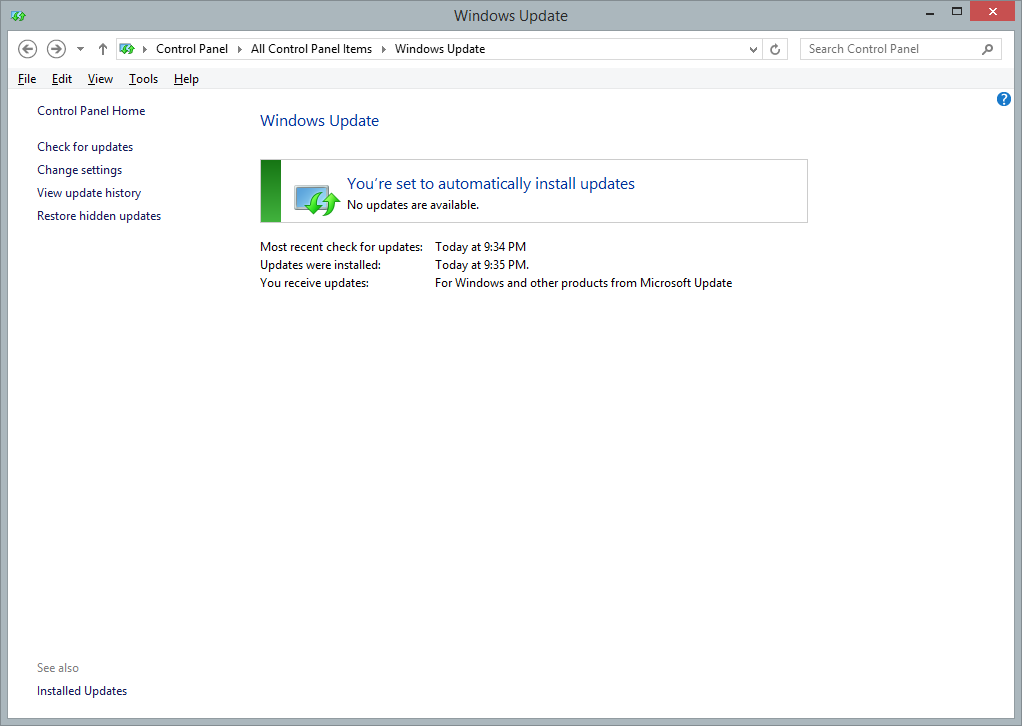1022x726 pixels.
Task: Open Installed Updates link
Action: 82,691
